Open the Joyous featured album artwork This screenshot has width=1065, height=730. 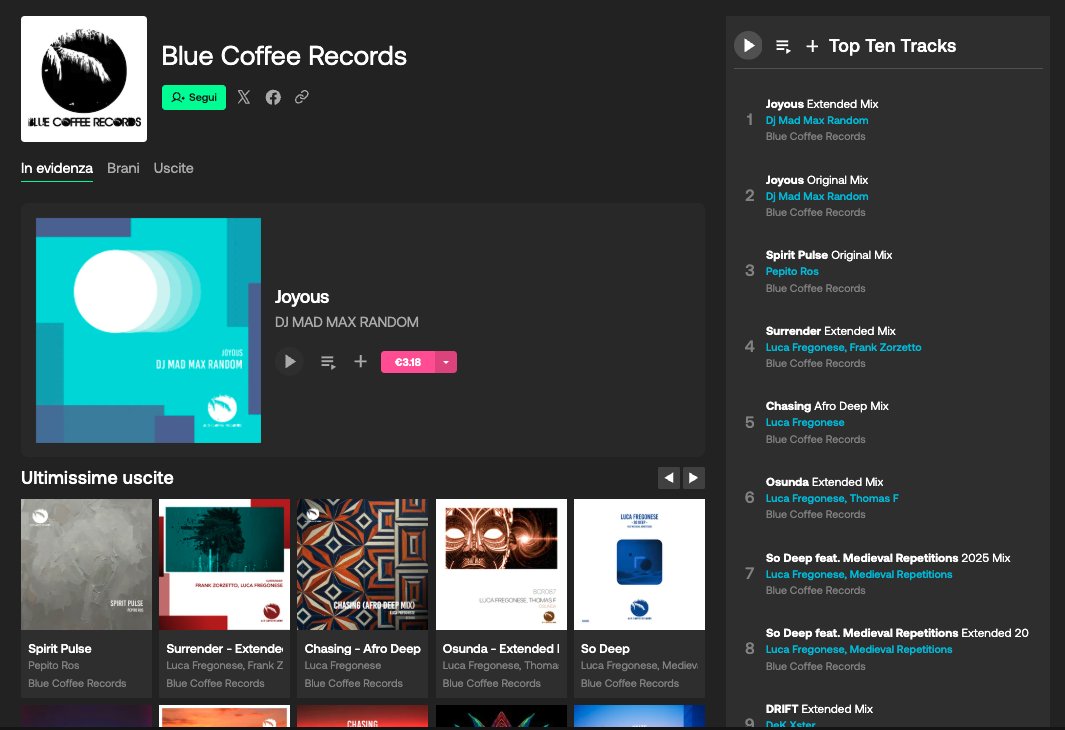click(148, 330)
